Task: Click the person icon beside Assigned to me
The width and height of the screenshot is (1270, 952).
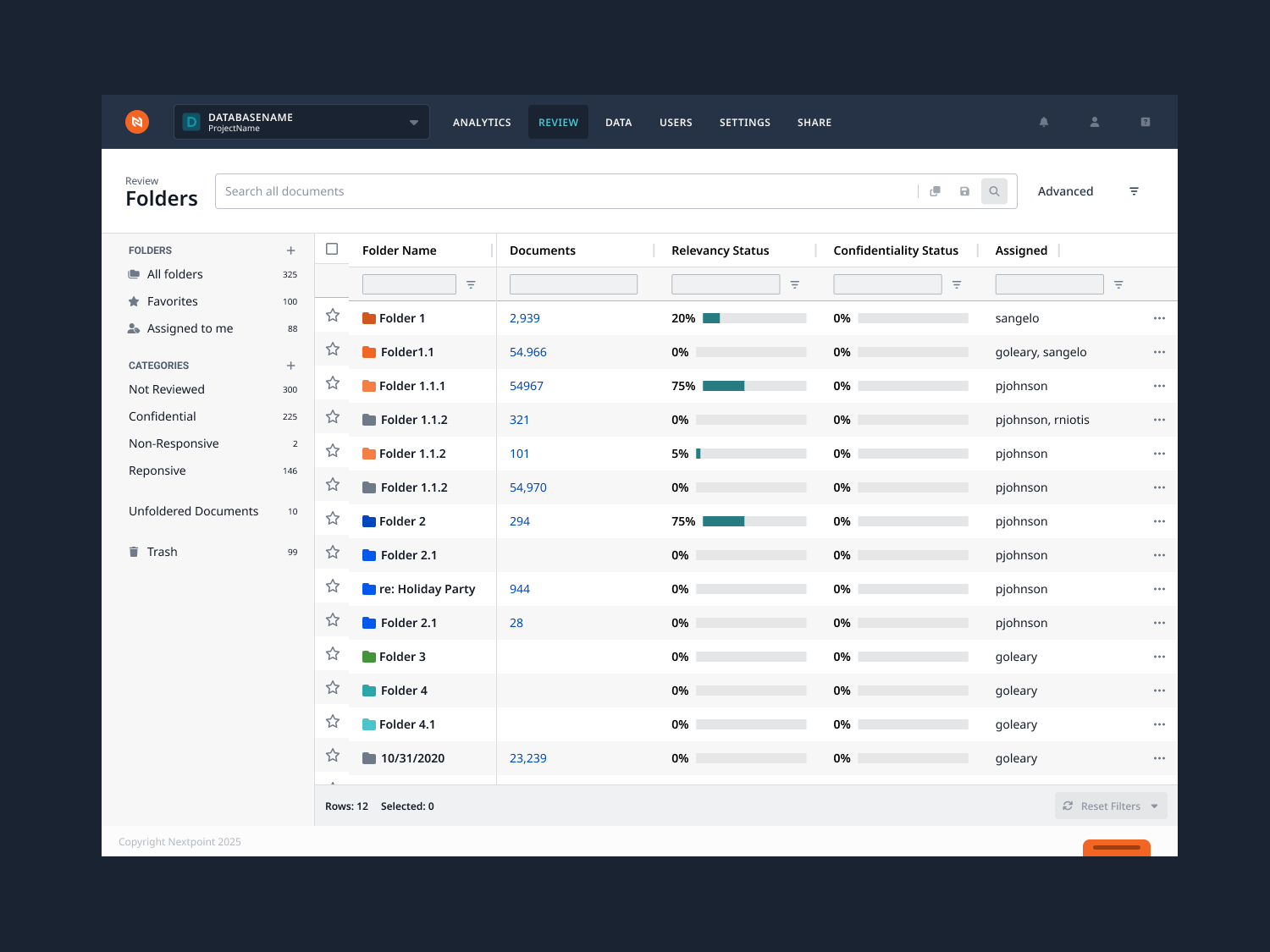Action: [x=134, y=328]
